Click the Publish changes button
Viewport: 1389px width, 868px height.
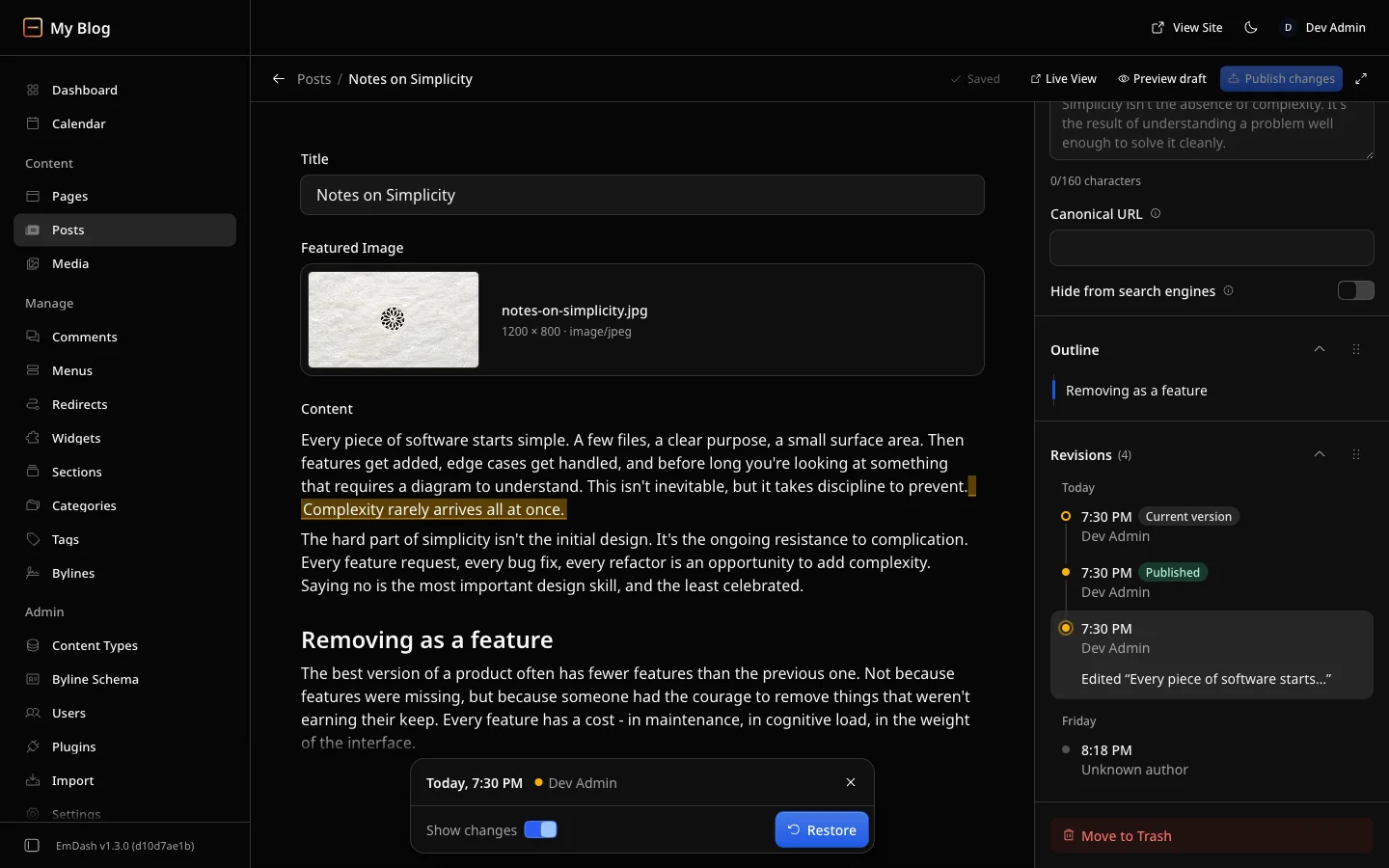[x=1281, y=79]
